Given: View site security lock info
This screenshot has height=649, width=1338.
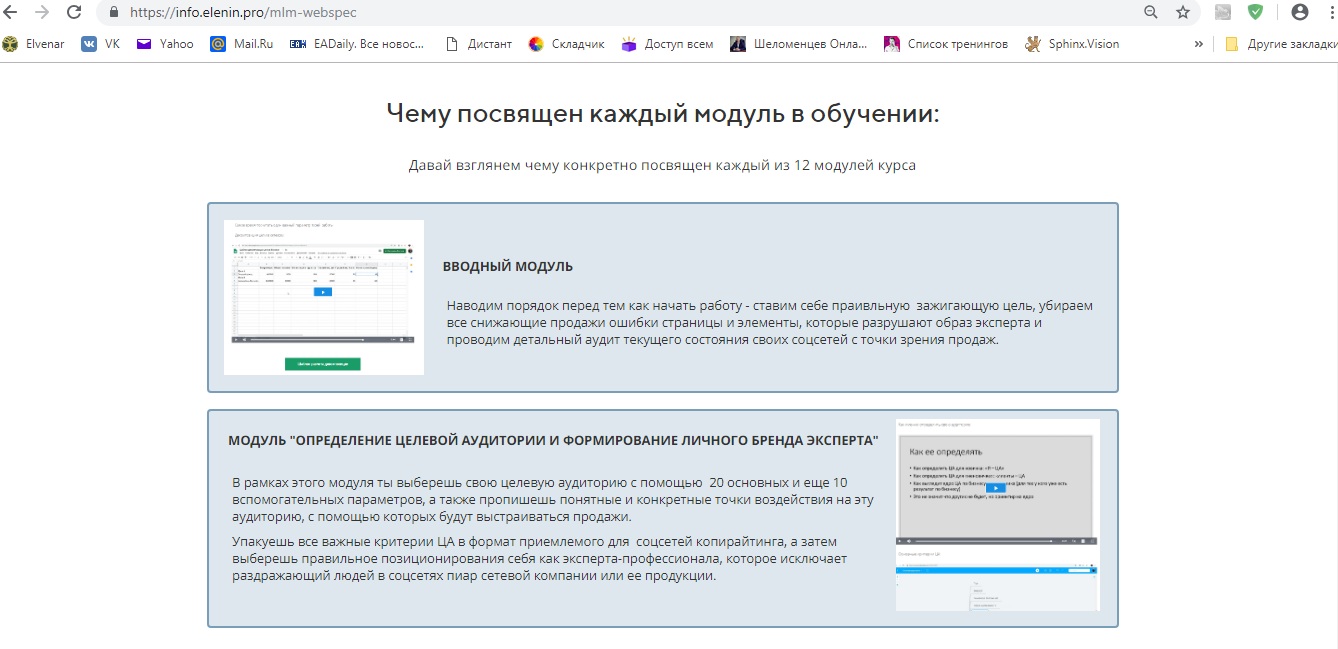Looking at the screenshot, I should (113, 13).
